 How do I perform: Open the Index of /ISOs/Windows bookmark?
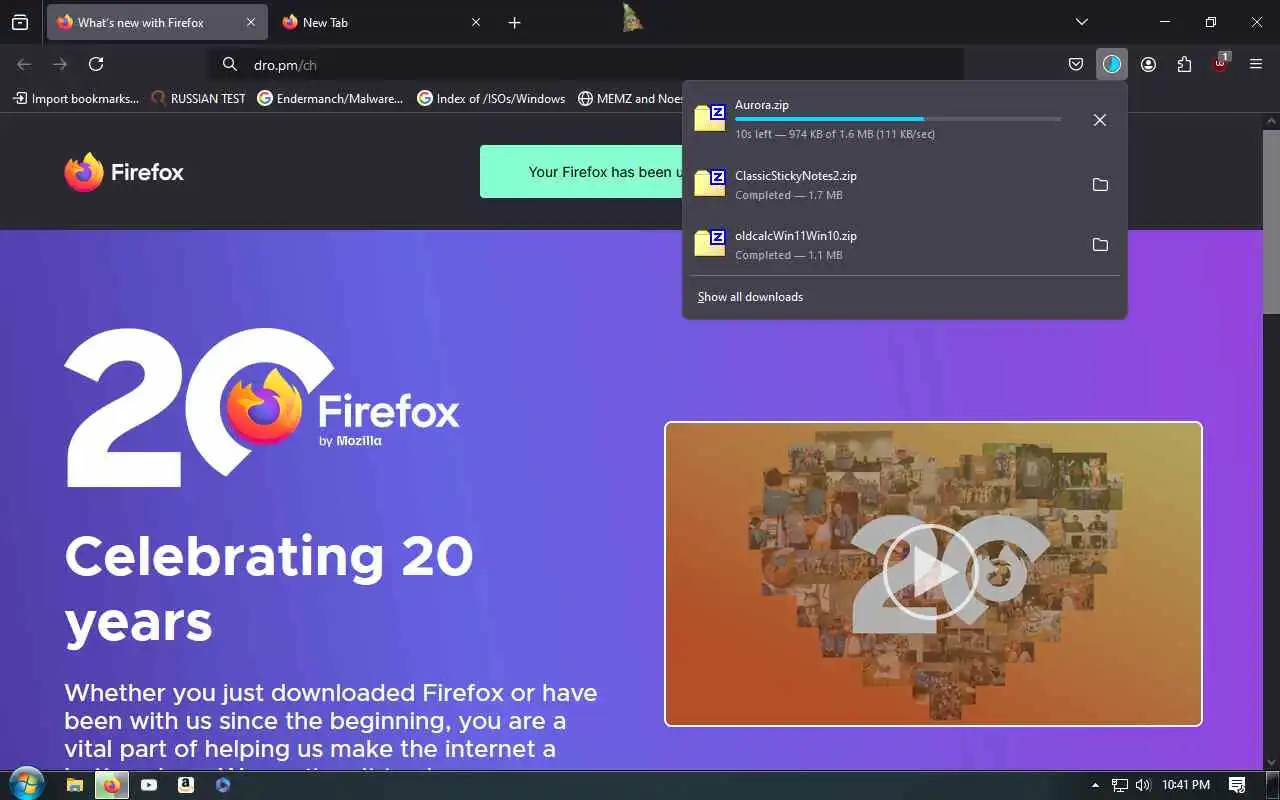(491, 98)
